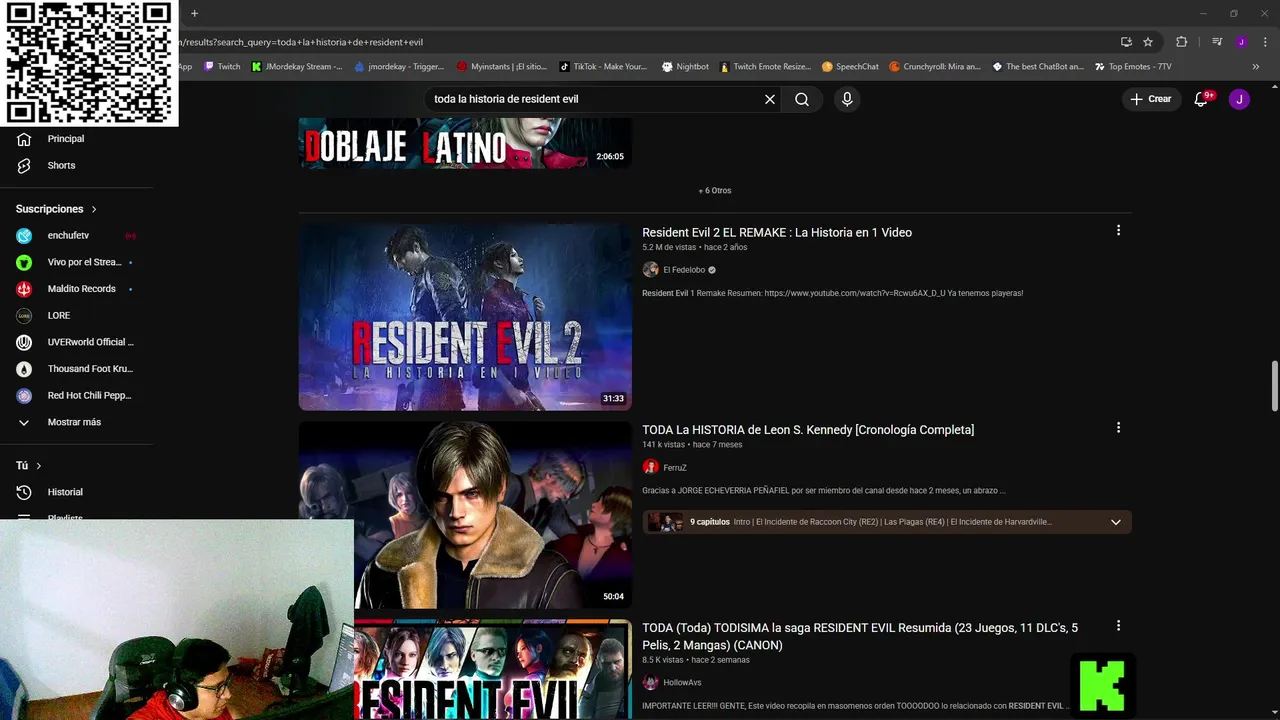
Task: Open TODA La HISTORIA de Leon video title
Action: 808,430
